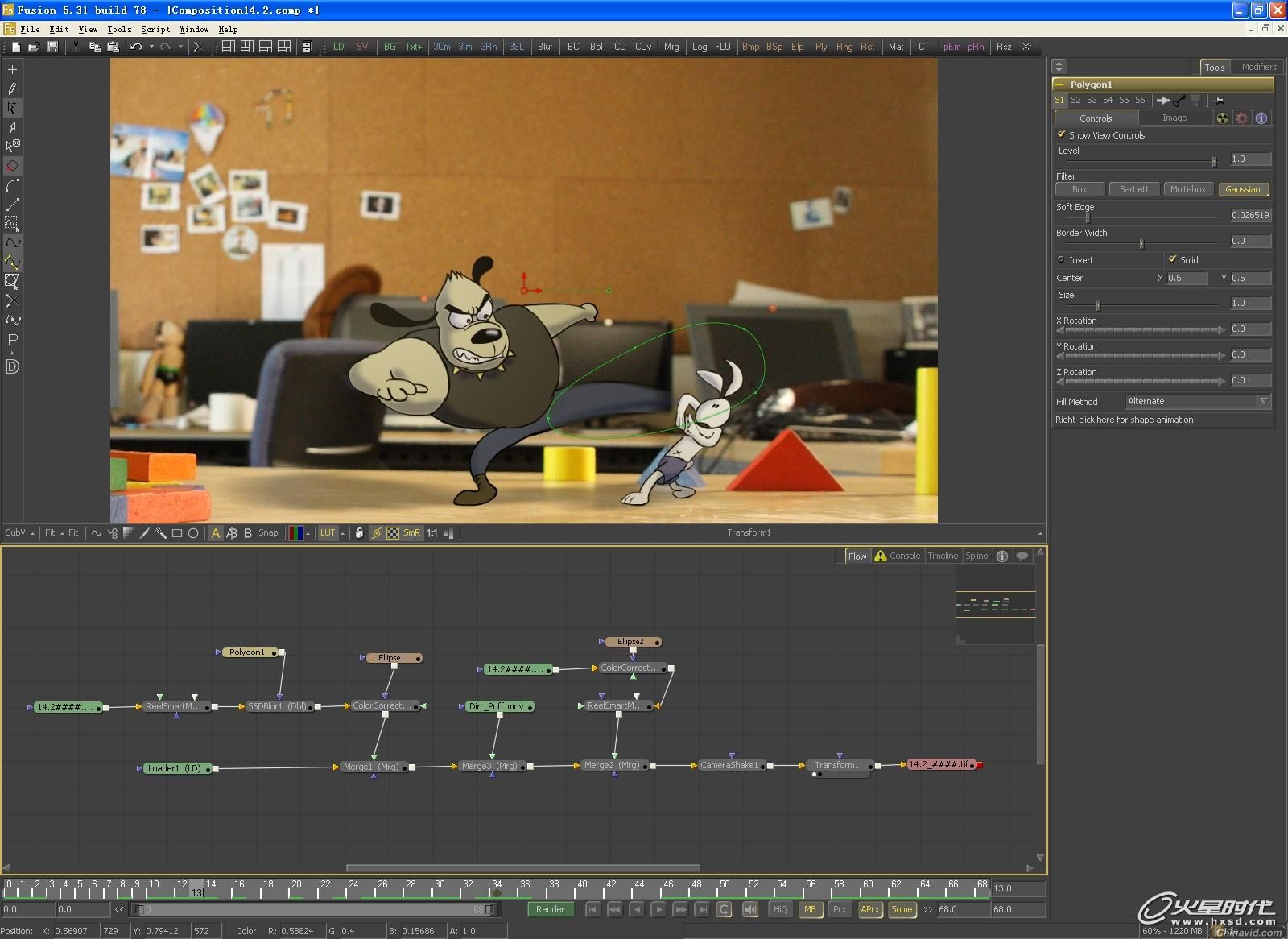Click the Border Width slider
Viewport: 1288px width, 939px height.
click(x=1141, y=243)
